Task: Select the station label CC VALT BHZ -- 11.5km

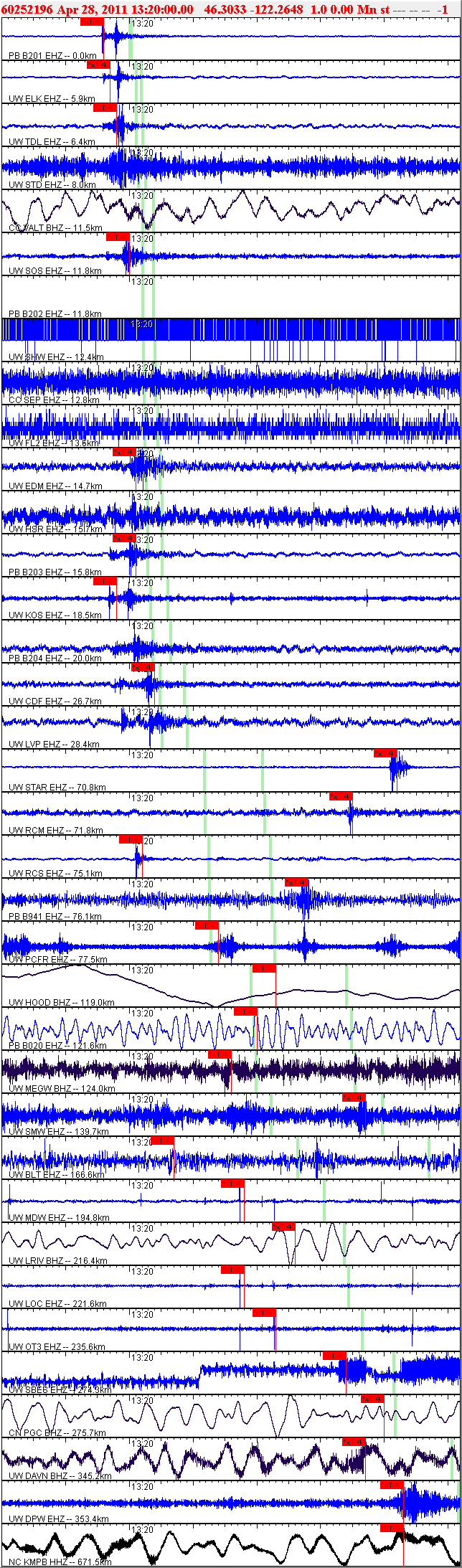Action: point(55,228)
